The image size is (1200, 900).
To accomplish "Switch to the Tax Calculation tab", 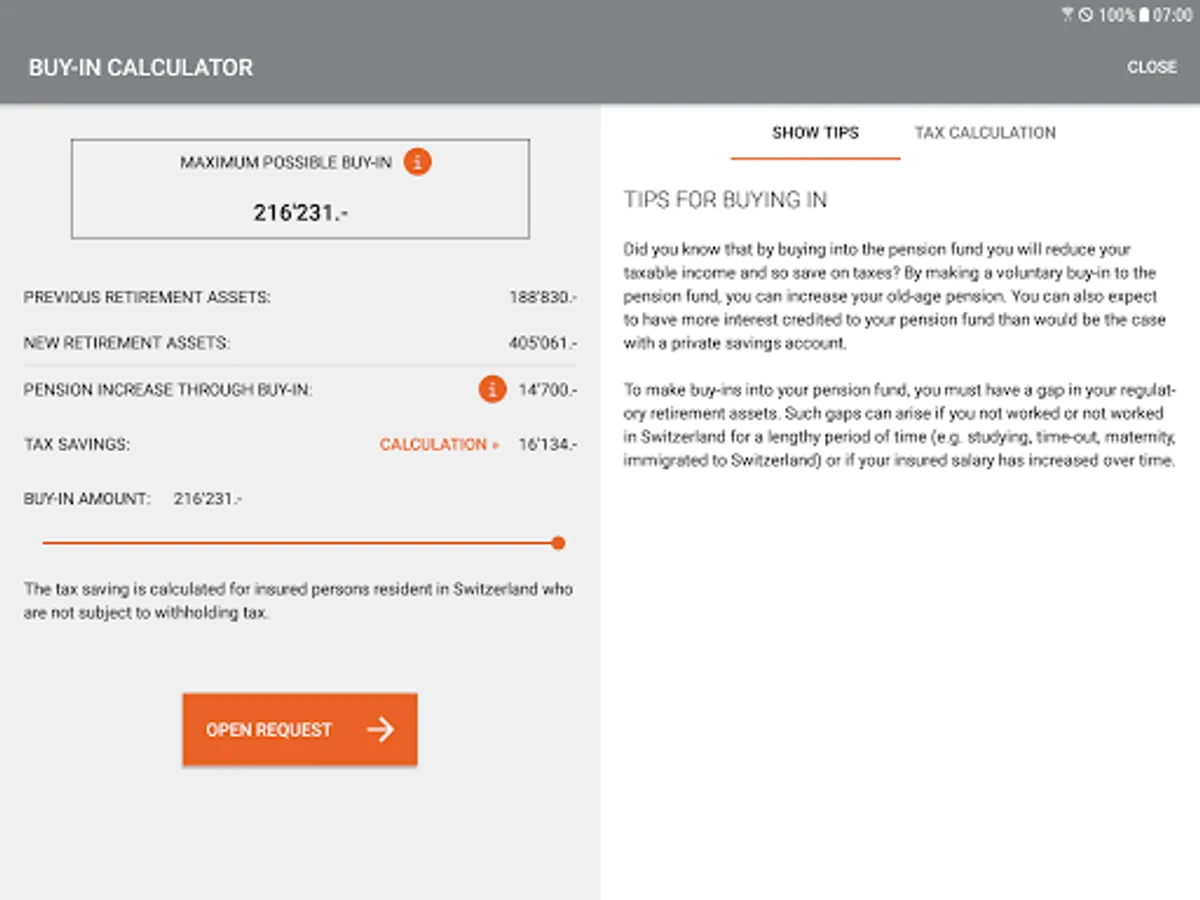I will 985,132.
